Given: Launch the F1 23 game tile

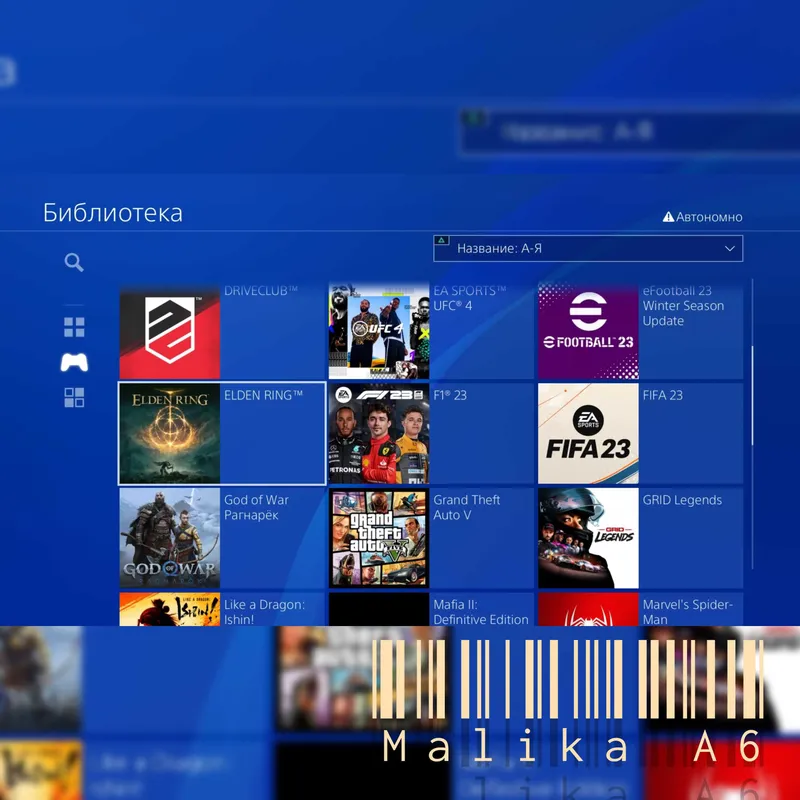Looking at the screenshot, I should pos(431,433).
